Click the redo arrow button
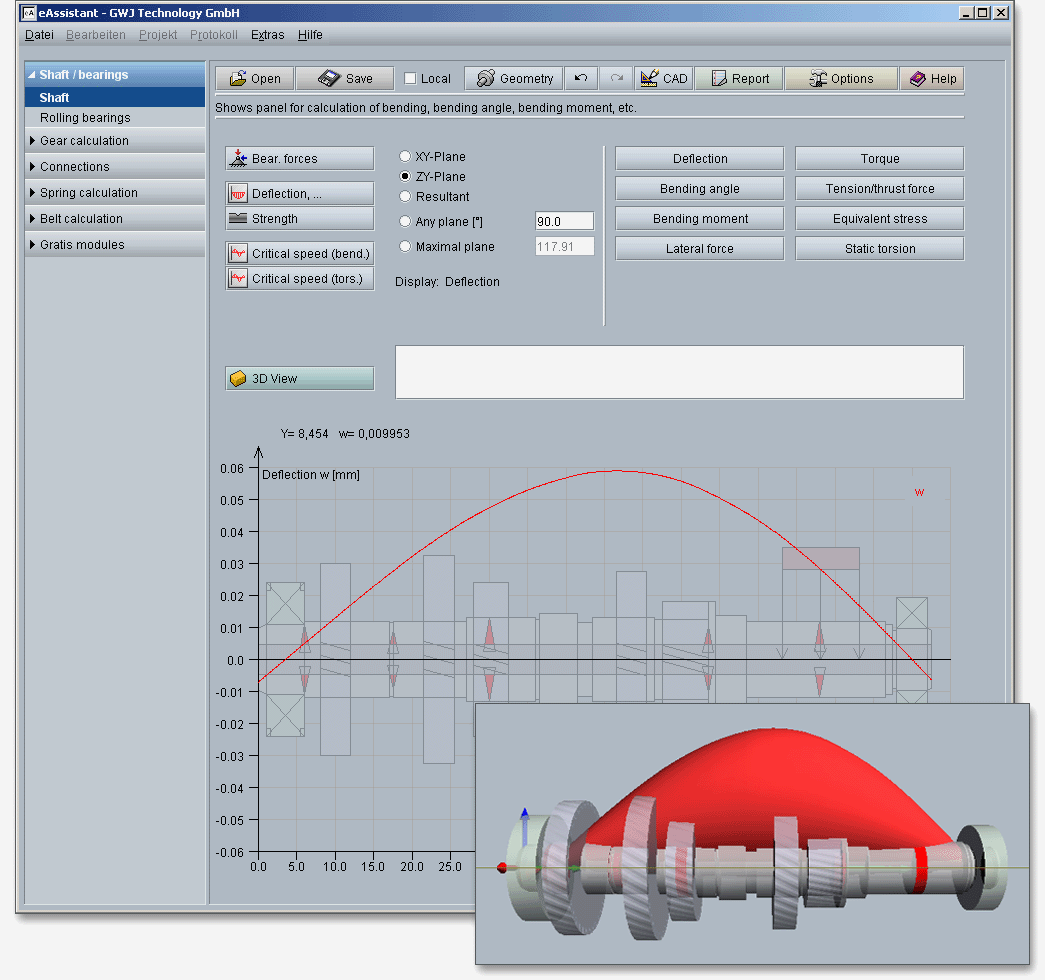The height and width of the screenshot is (980, 1045). pos(616,79)
